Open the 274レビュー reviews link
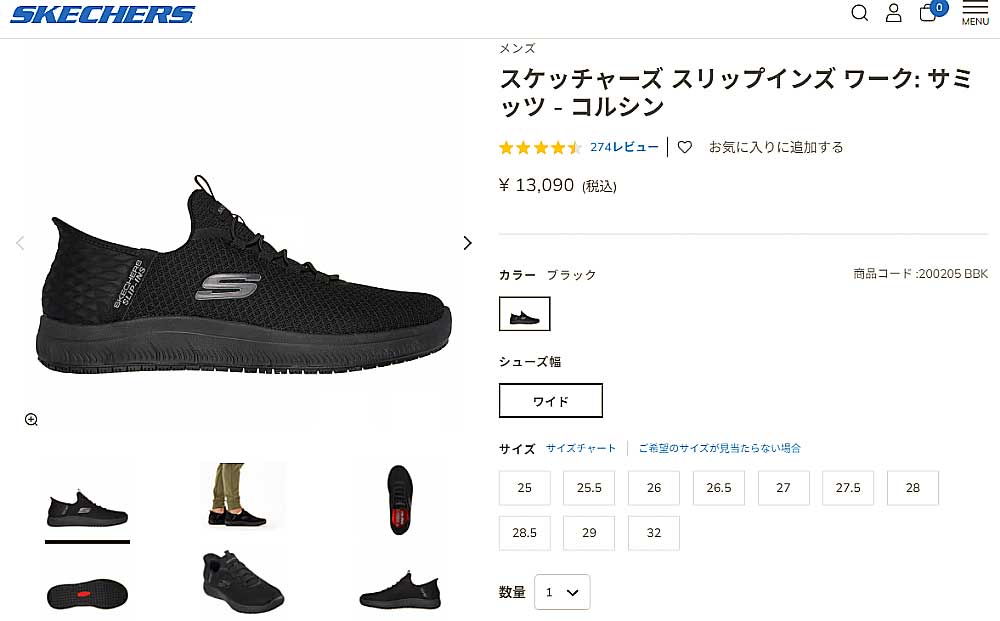This screenshot has height=621, width=1000. click(624, 147)
